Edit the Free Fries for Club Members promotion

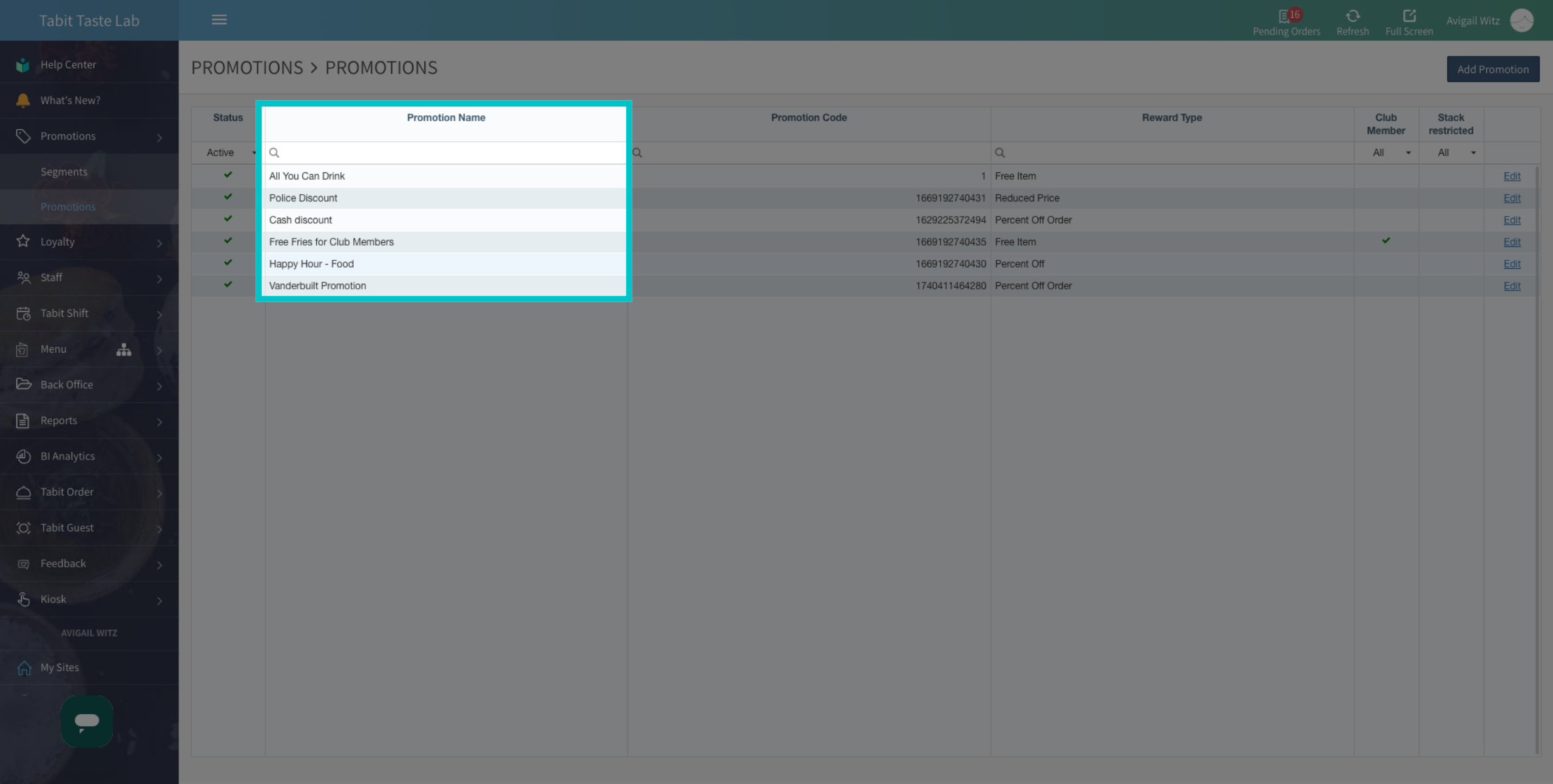pyautogui.click(x=1511, y=242)
